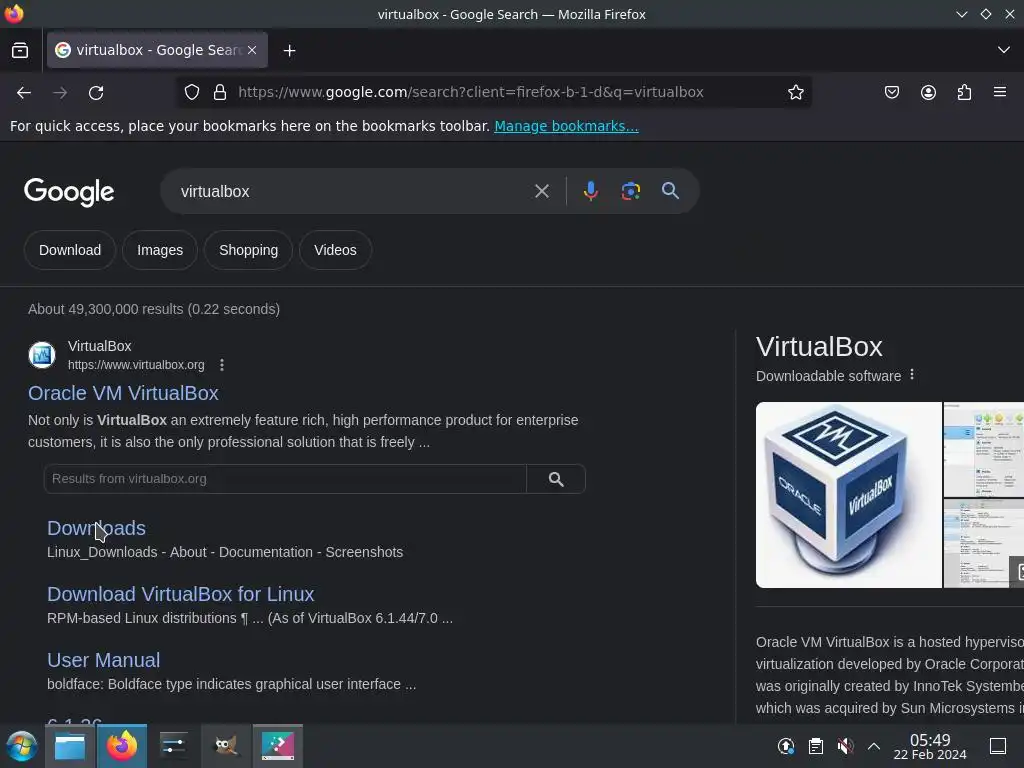Open the Extensions panel
Screen dimensions: 1024x768
(964, 92)
